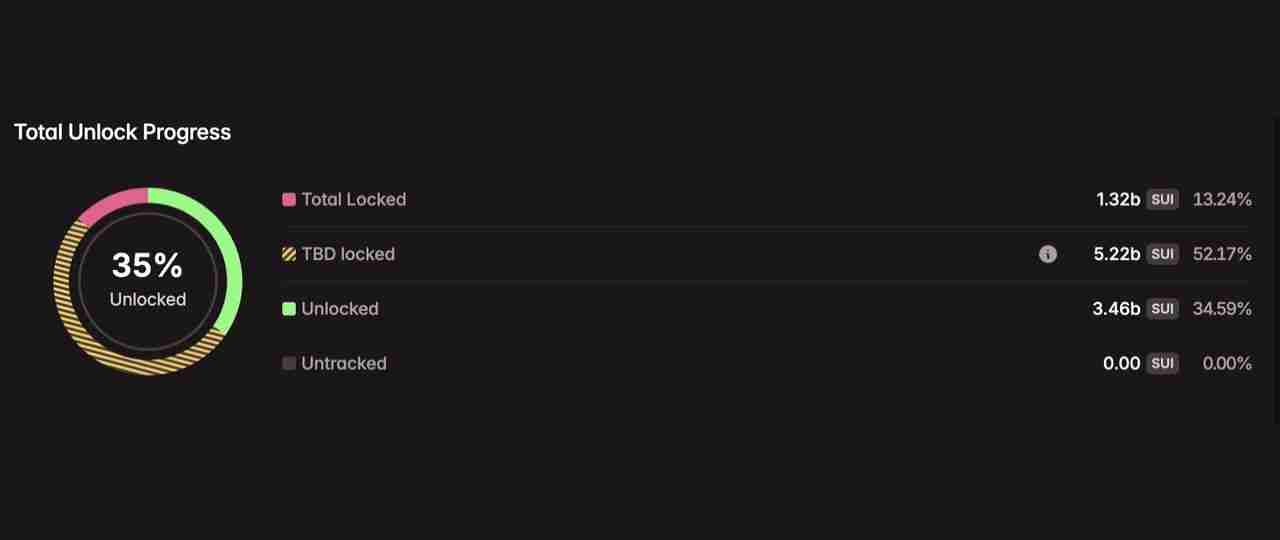Screen dimensions: 1280x540
Task: Click the 34.59% percentage value
Action: 1222,309
